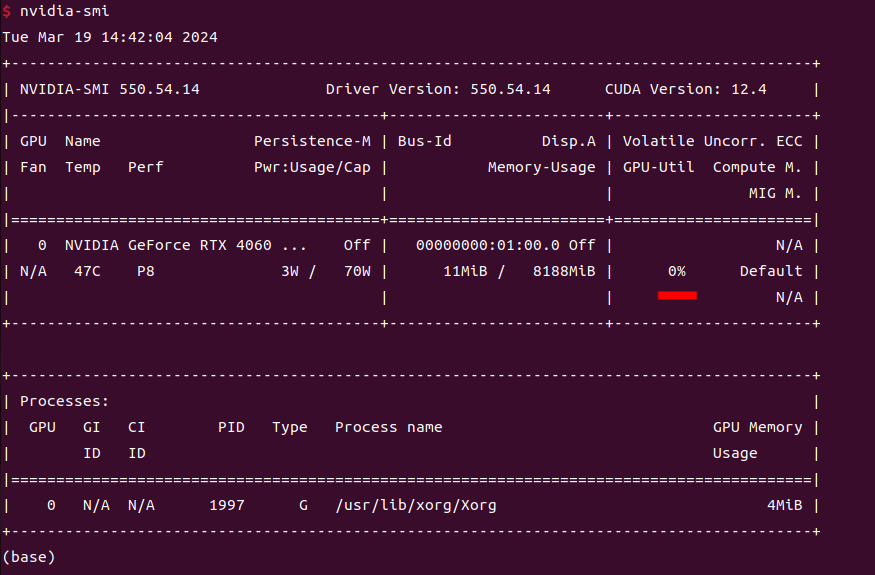Select the (base) conda prompt

click(29, 557)
